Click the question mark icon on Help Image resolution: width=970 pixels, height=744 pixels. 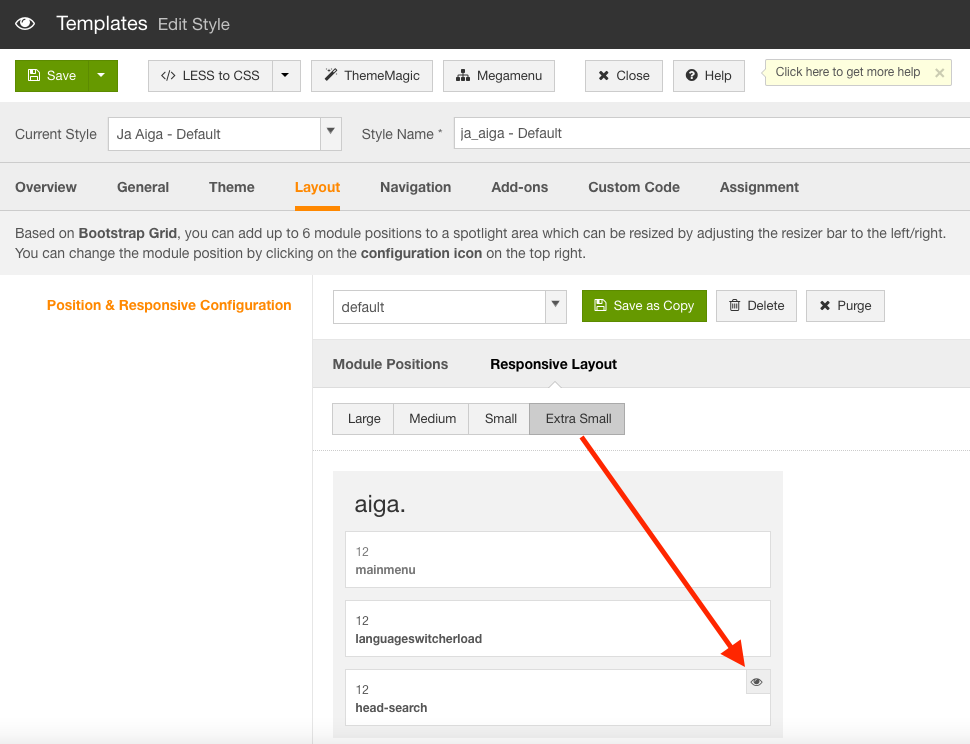pos(692,75)
